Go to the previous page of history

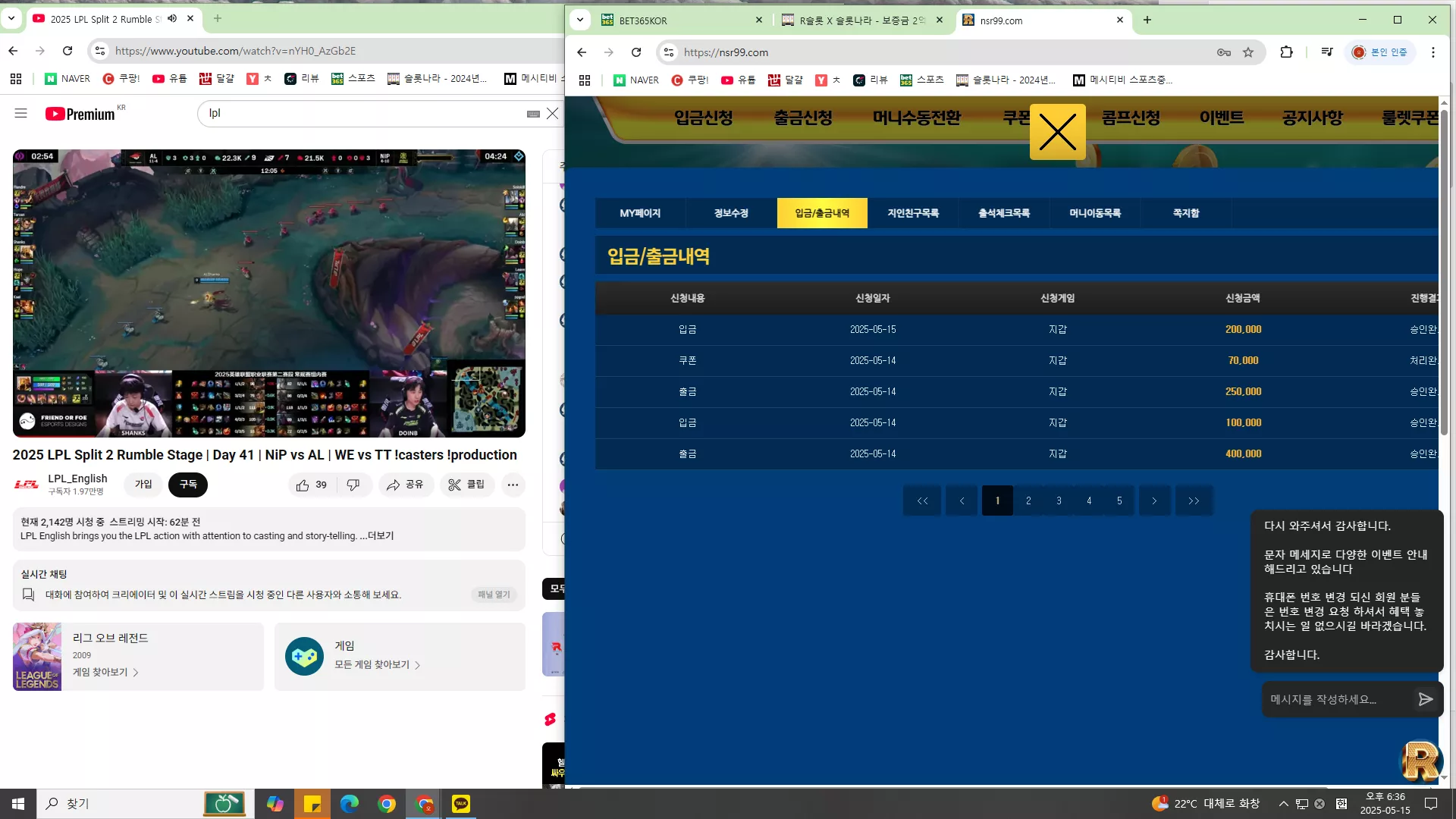(x=962, y=500)
